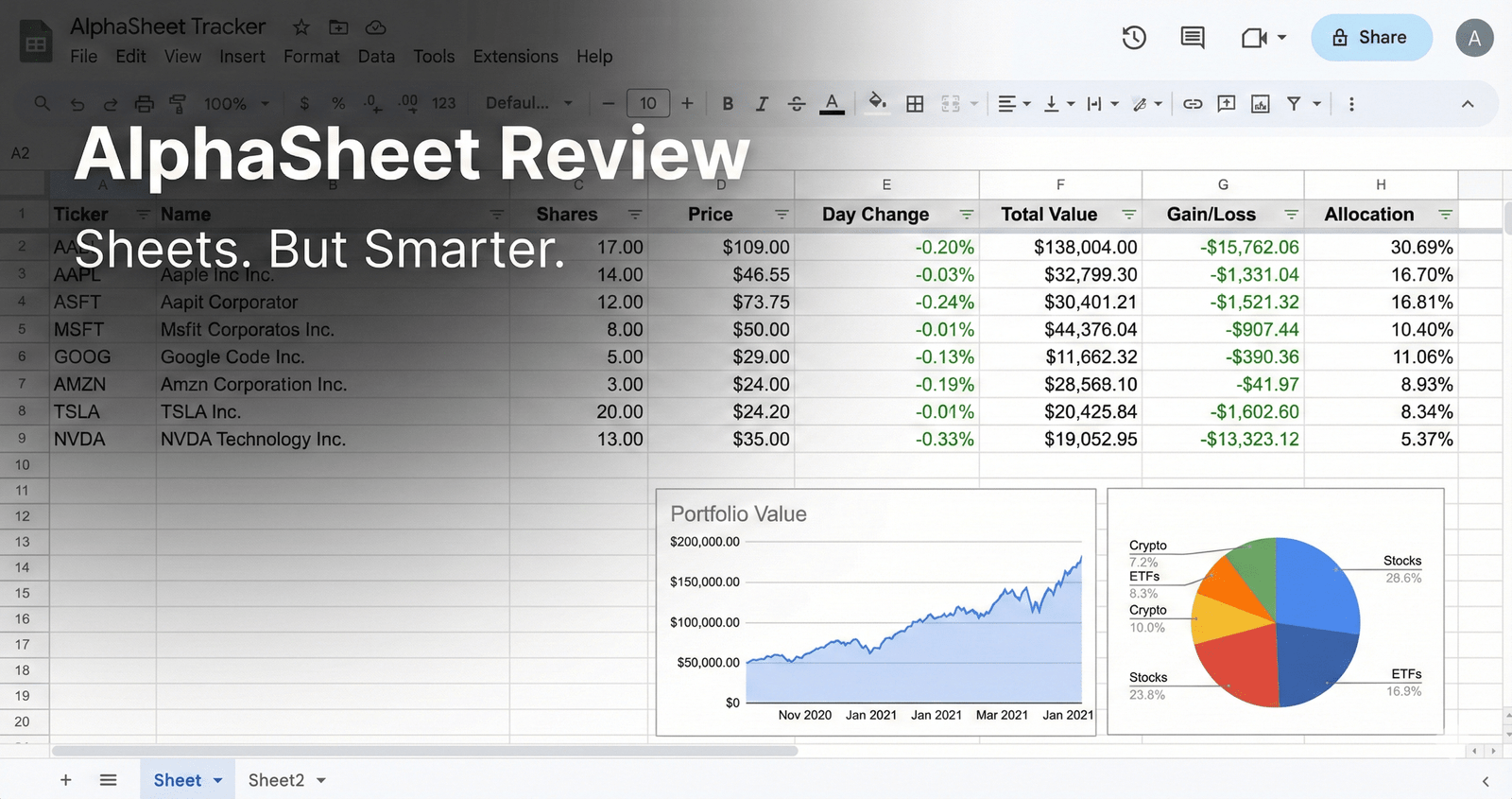This screenshot has width=1512, height=799.
Task: Redo the last action
Action: 111,104
